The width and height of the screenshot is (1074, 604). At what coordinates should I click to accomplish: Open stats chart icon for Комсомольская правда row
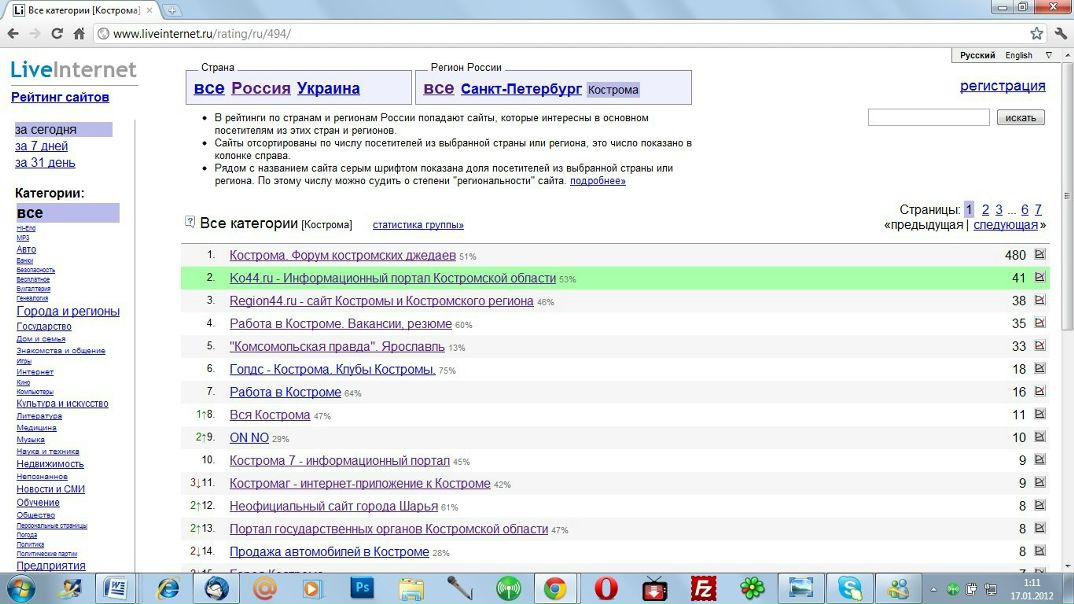point(1040,346)
